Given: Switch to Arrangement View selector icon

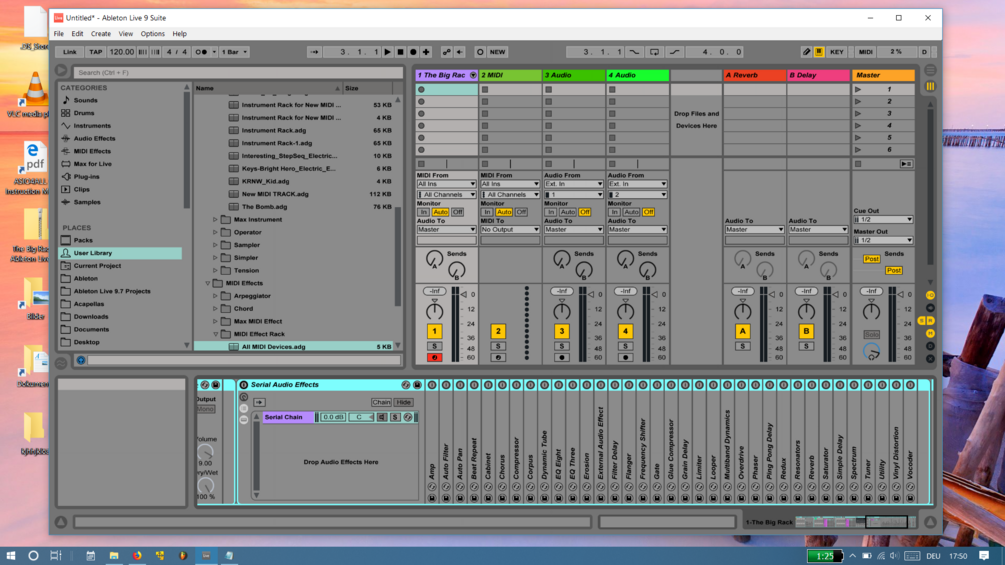Looking at the screenshot, I should [x=930, y=70].
